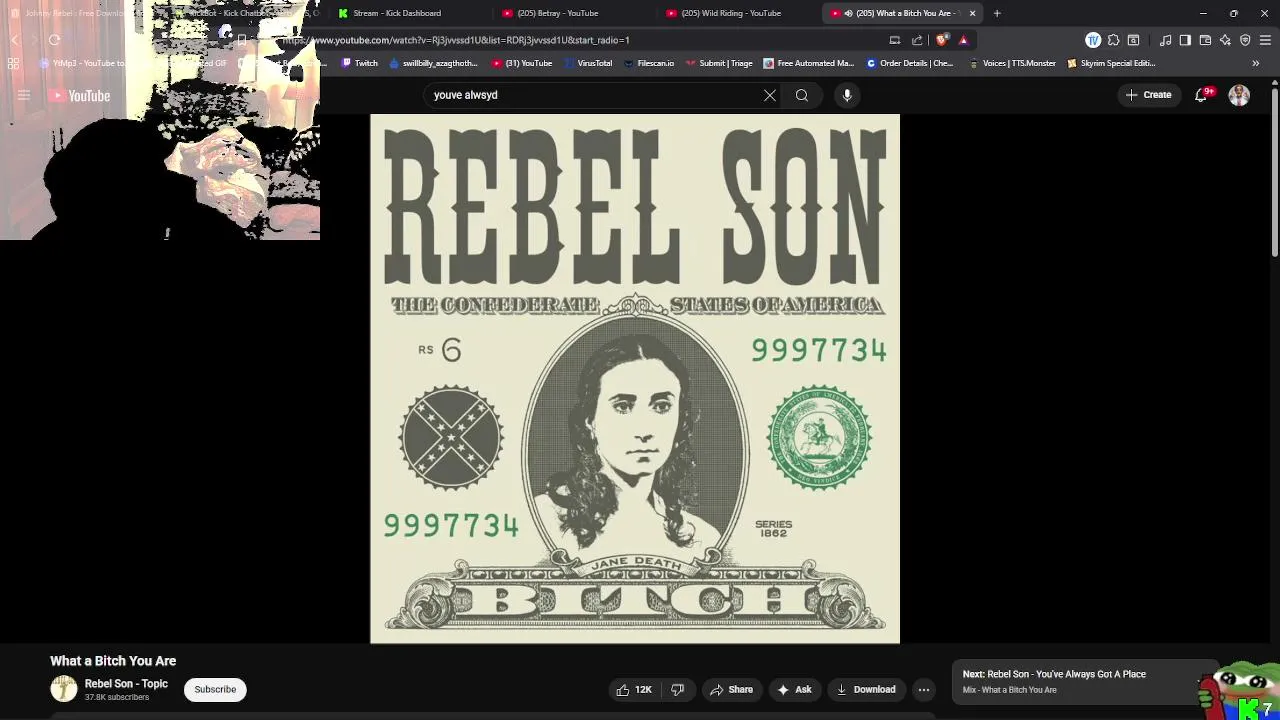Open the browser hamburger main menu
Screen dimensions: 1280x720
[1265, 40]
